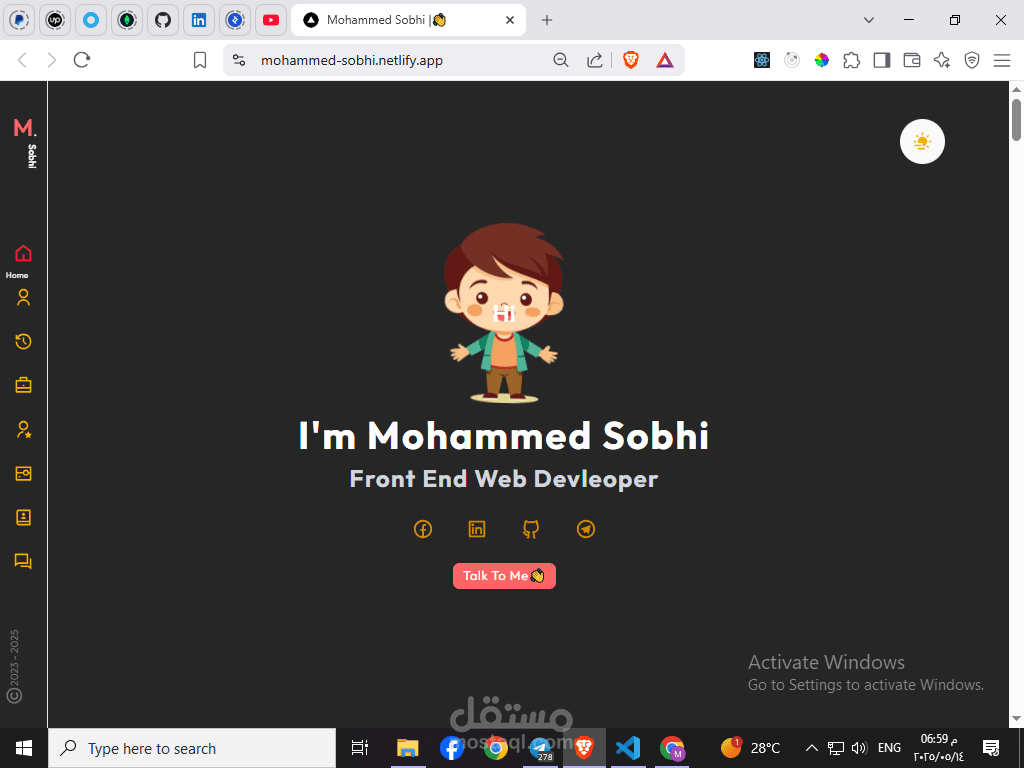This screenshot has width=1024, height=768.
Task: Click the Front End Web Devleoper subtitle
Action: 504,479
